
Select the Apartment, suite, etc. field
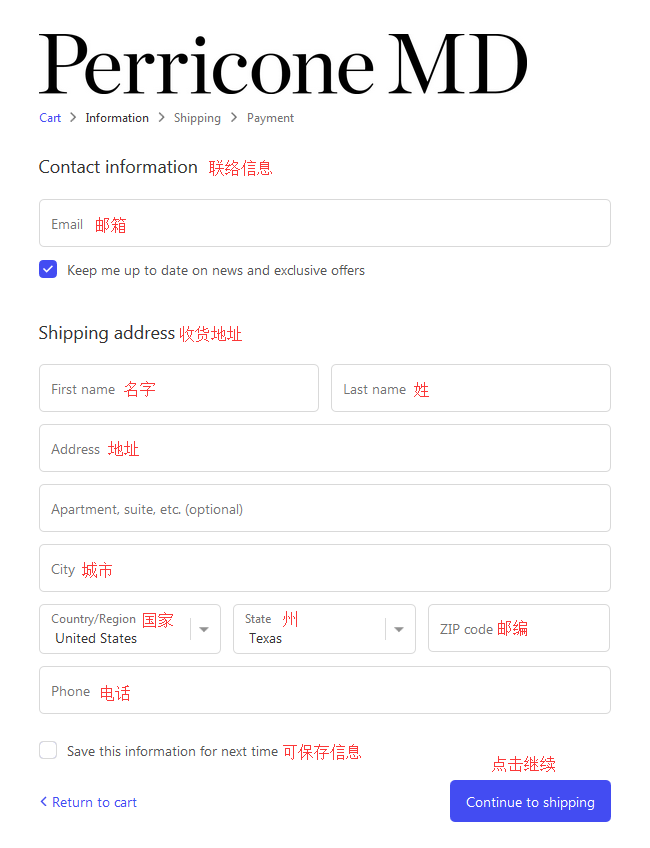[x=324, y=508]
